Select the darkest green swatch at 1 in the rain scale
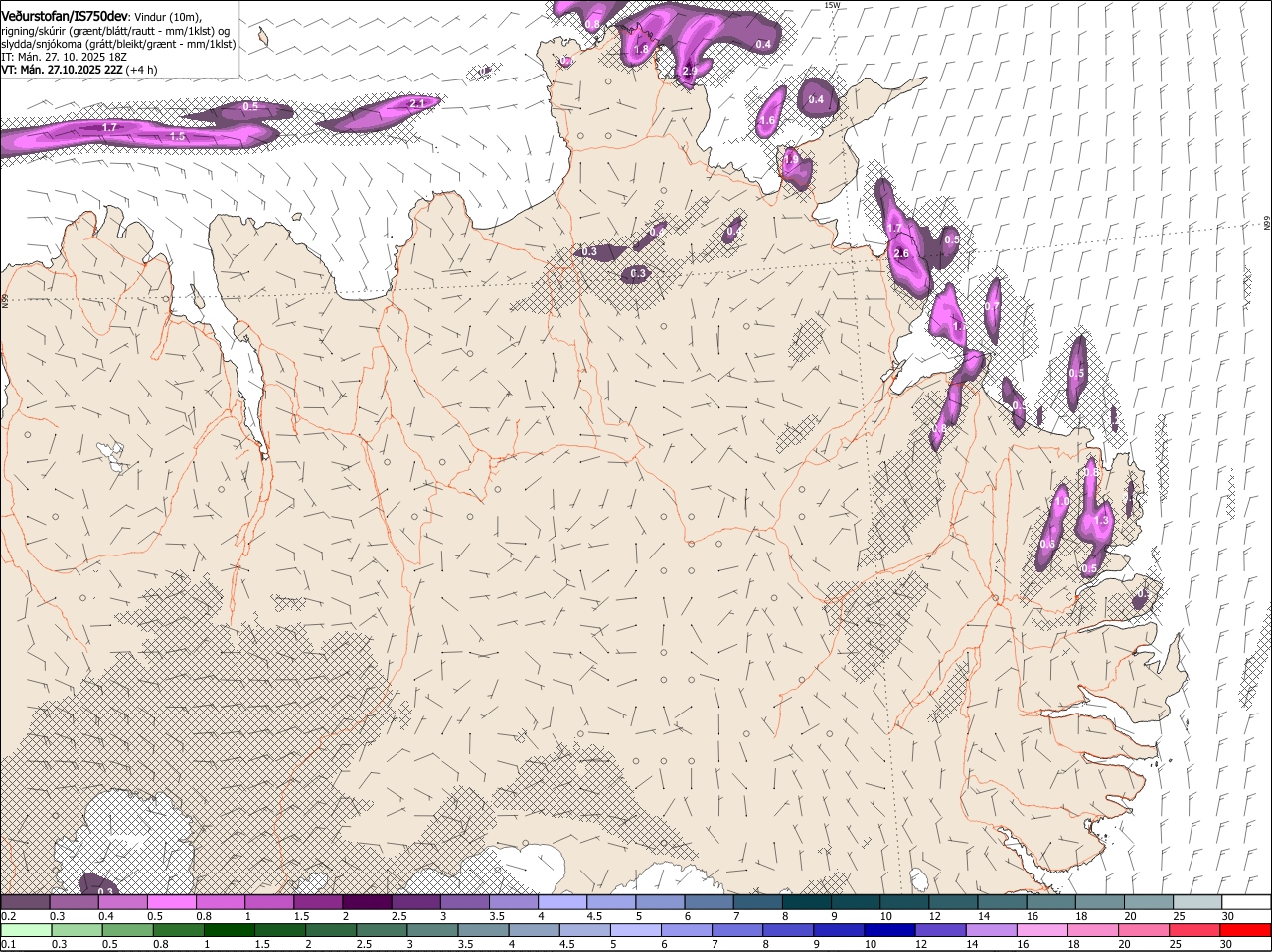The height and width of the screenshot is (952, 1272). coord(229,930)
